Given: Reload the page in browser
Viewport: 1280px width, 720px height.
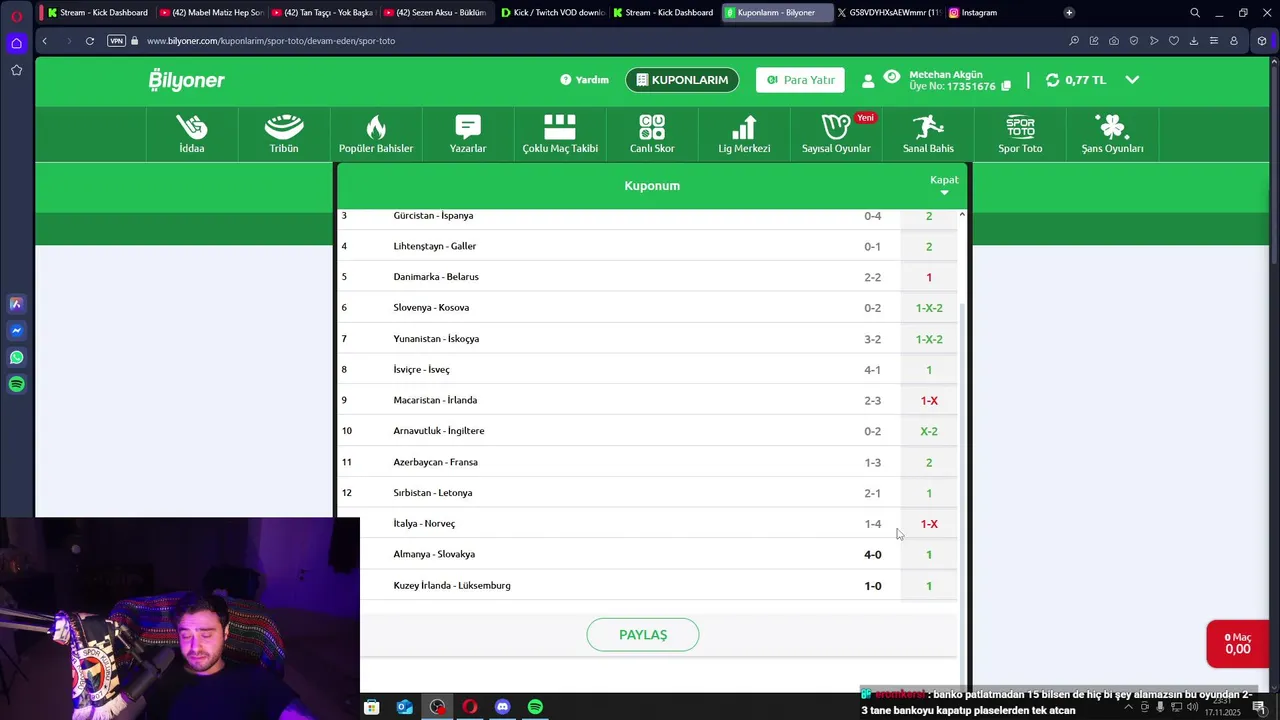Looking at the screenshot, I should (90, 41).
